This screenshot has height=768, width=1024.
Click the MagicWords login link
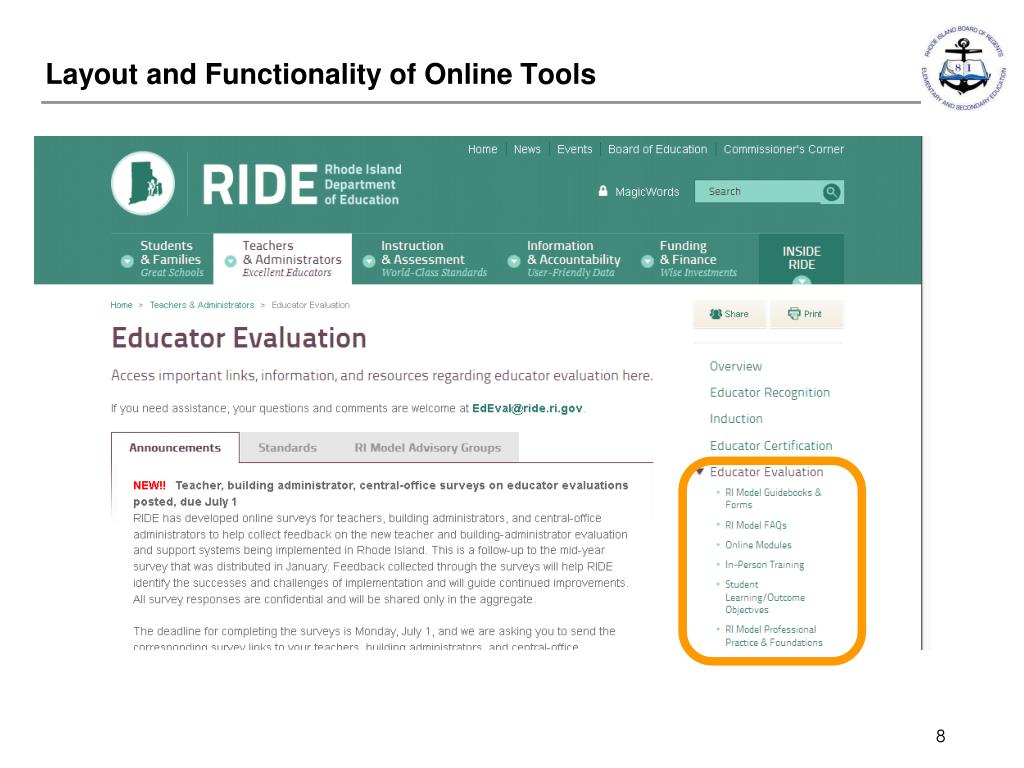click(x=647, y=192)
